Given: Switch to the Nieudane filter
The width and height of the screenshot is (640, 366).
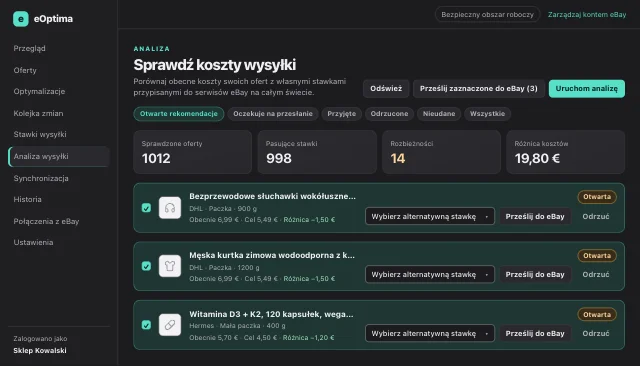Looking at the screenshot, I should point(439,114).
